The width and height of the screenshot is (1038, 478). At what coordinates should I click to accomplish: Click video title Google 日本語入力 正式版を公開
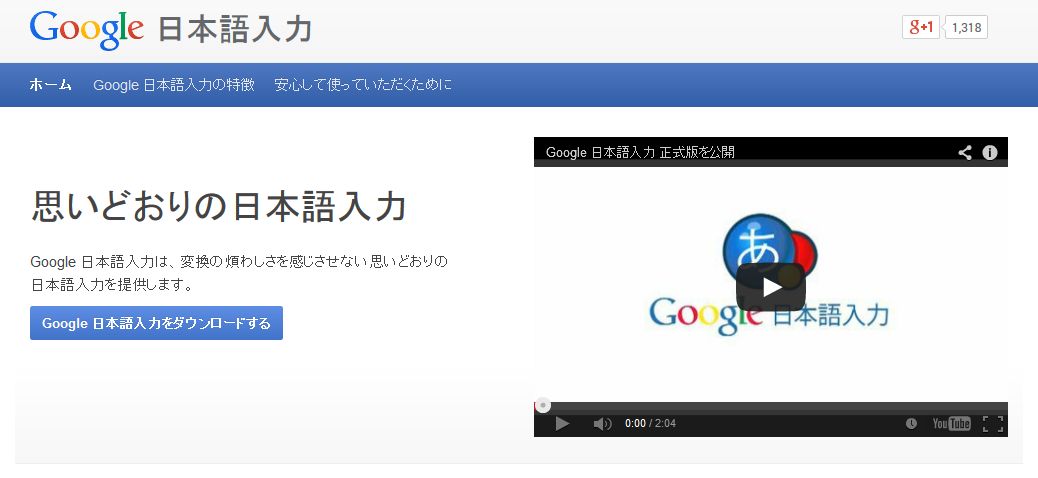[640, 152]
